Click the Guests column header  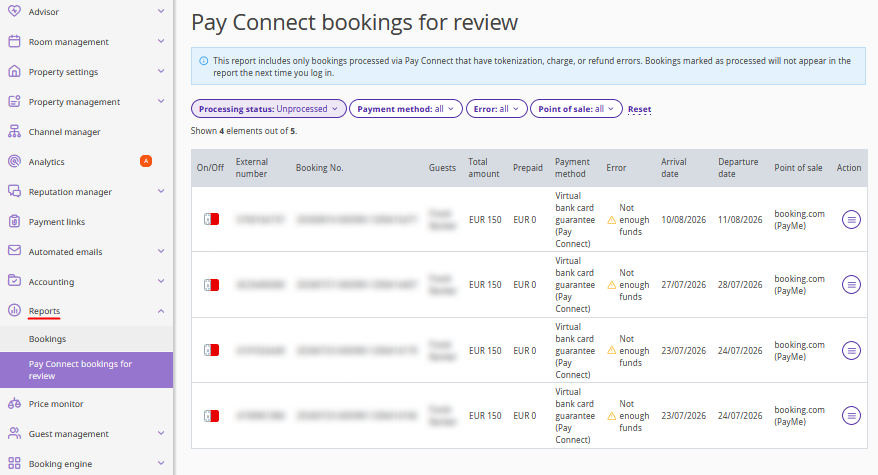[442, 167]
